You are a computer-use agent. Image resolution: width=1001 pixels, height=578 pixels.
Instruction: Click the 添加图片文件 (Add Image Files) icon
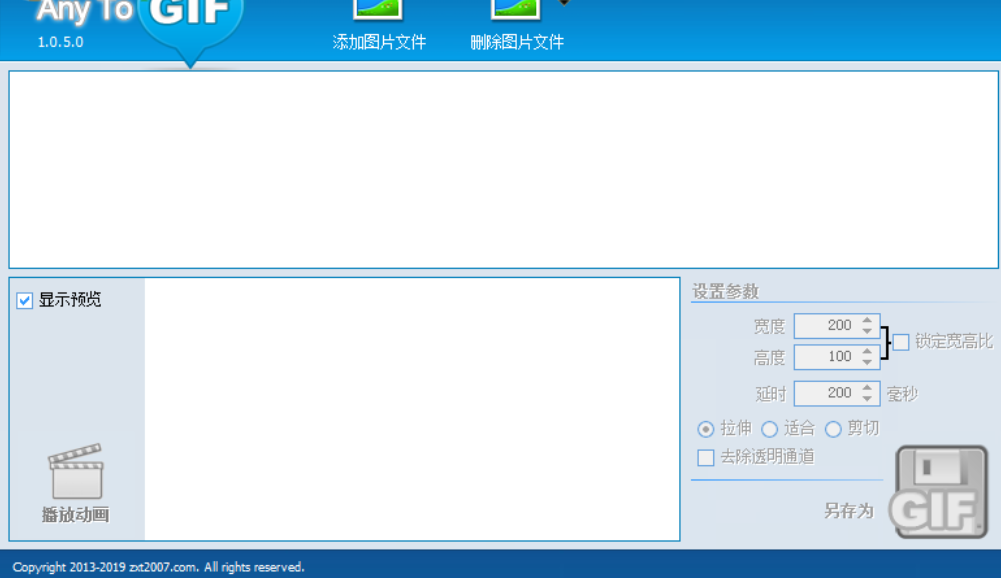[380, 12]
